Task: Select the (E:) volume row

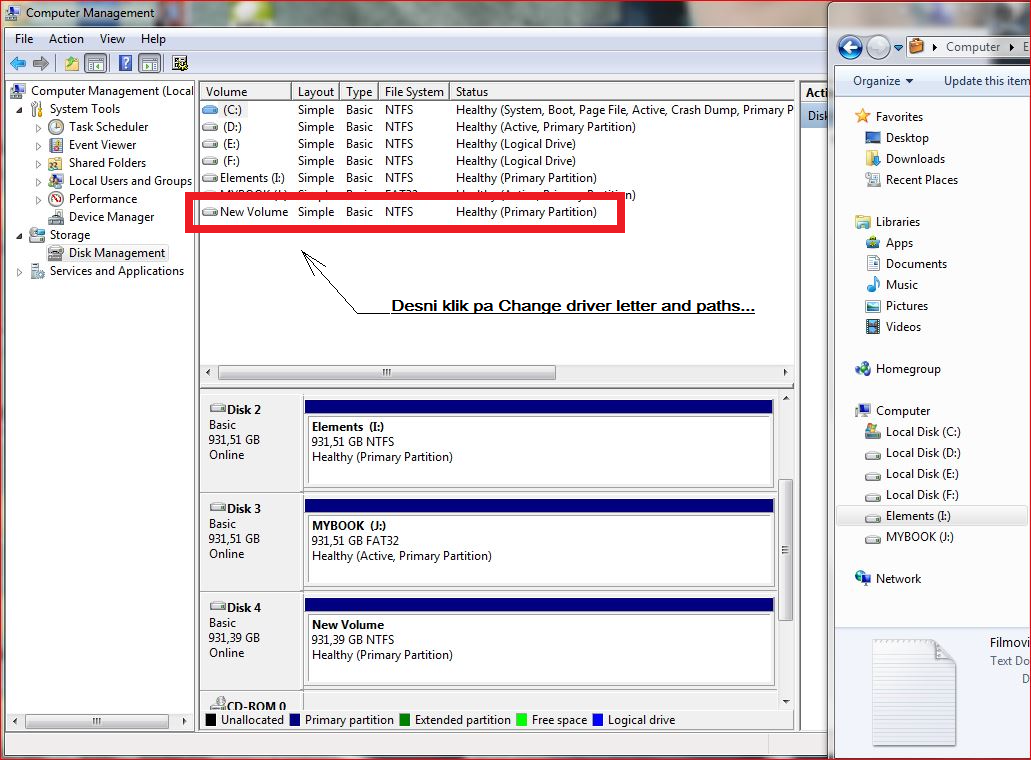Action: (497, 144)
